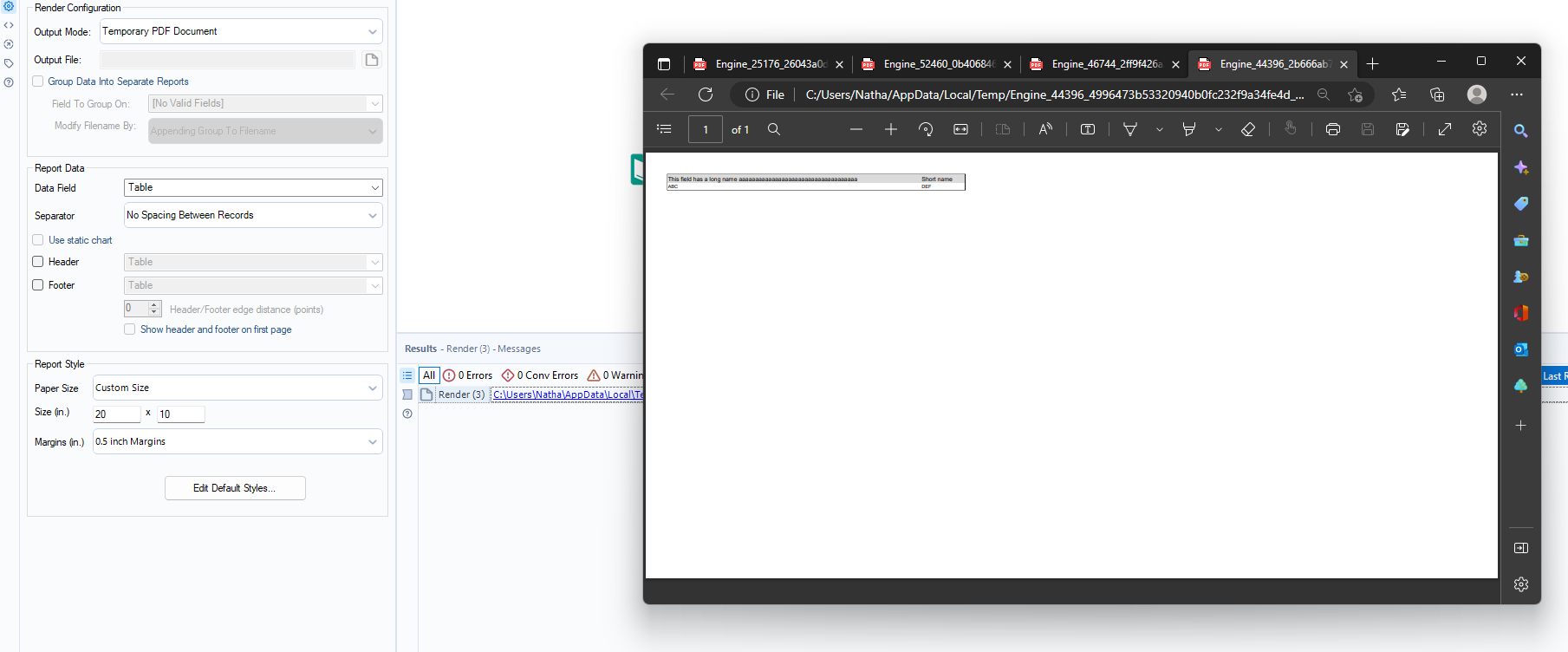Screen dimensions: 1568x652
Task: Click the Erase tool in PDF toolbar
Action: [x=1247, y=129]
